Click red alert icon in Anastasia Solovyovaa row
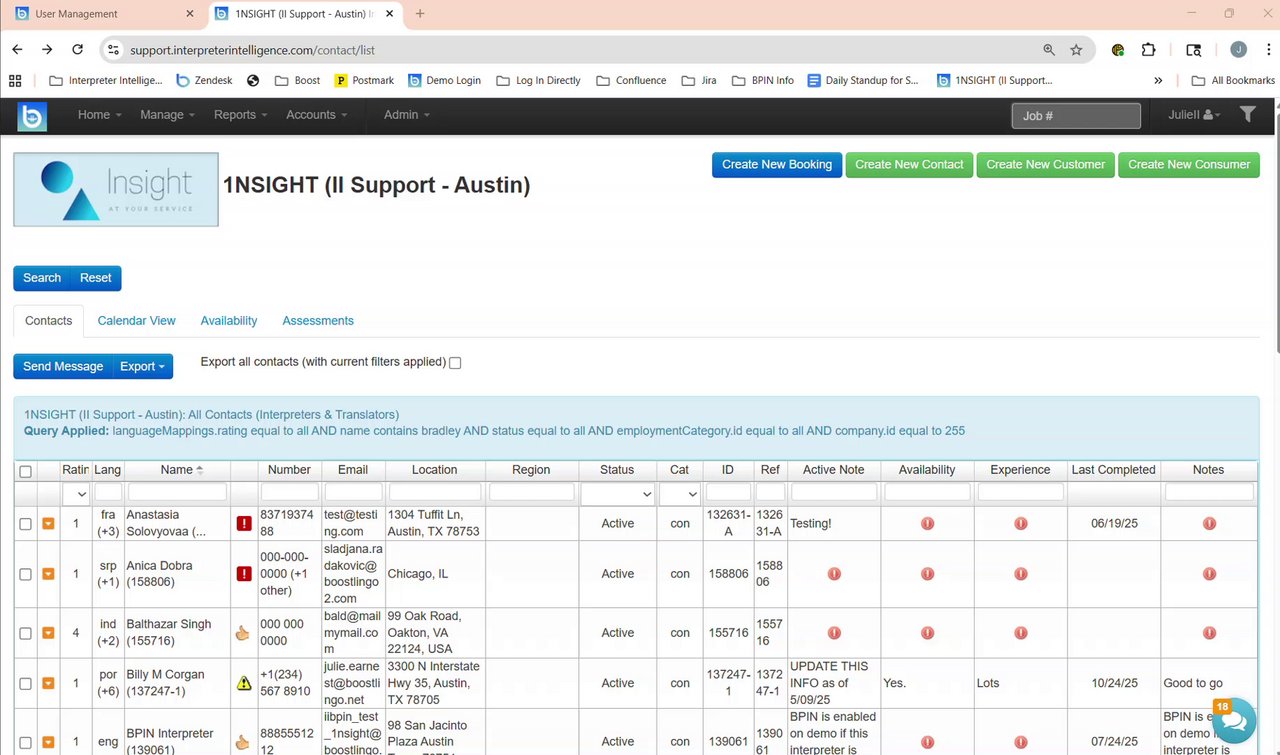Screen dimensions: 1280x755 (x=244, y=523)
